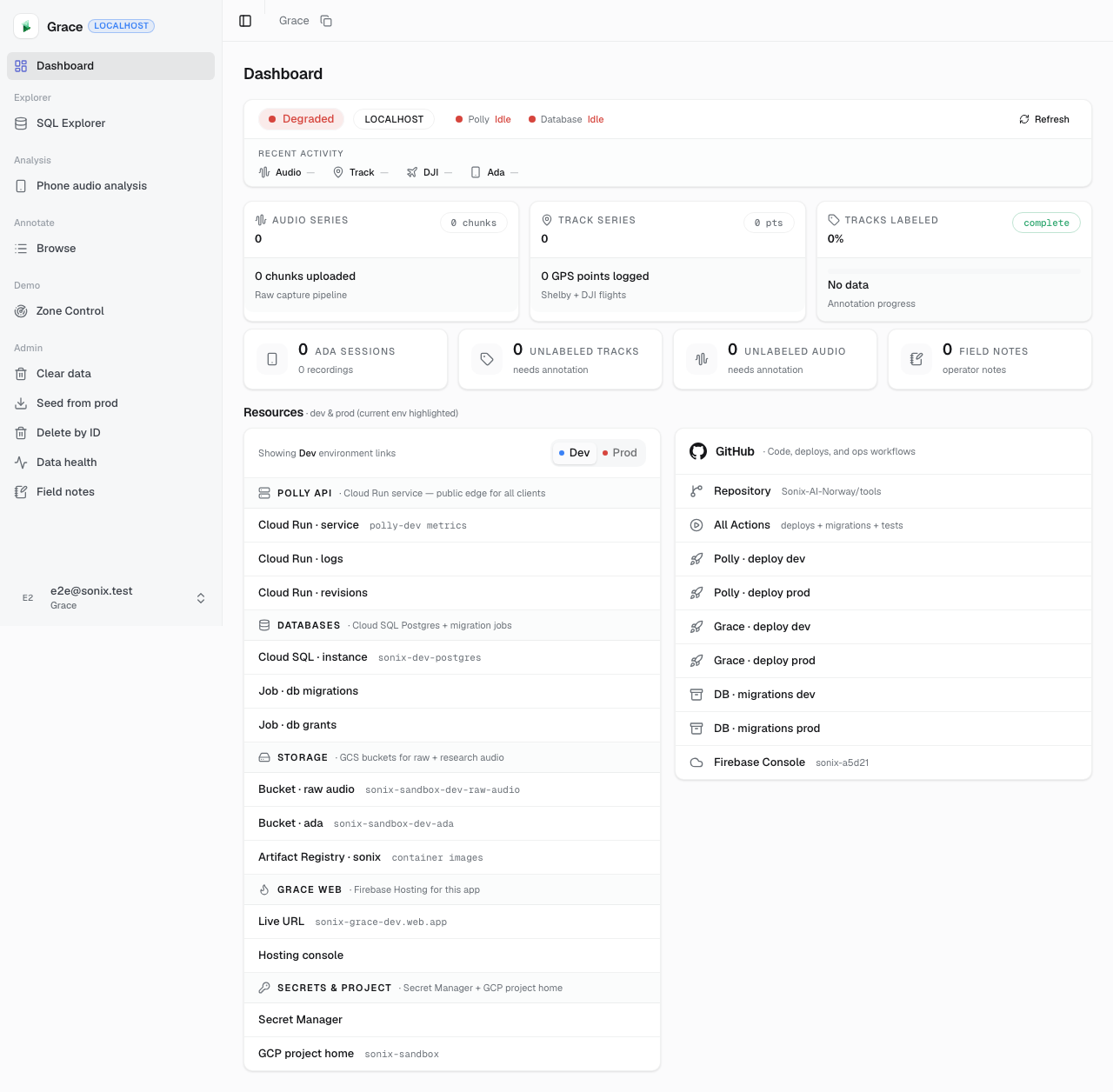Click the Ada phone recent activity icon
This screenshot has height=1092, width=1113.
(x=476, y=172)
